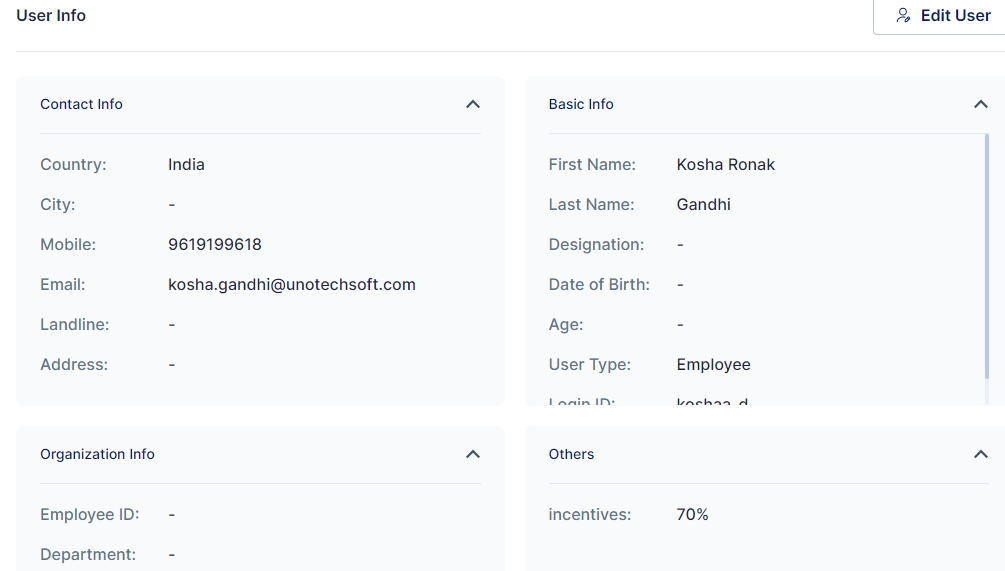Select the Country value India

click(186, 165)
